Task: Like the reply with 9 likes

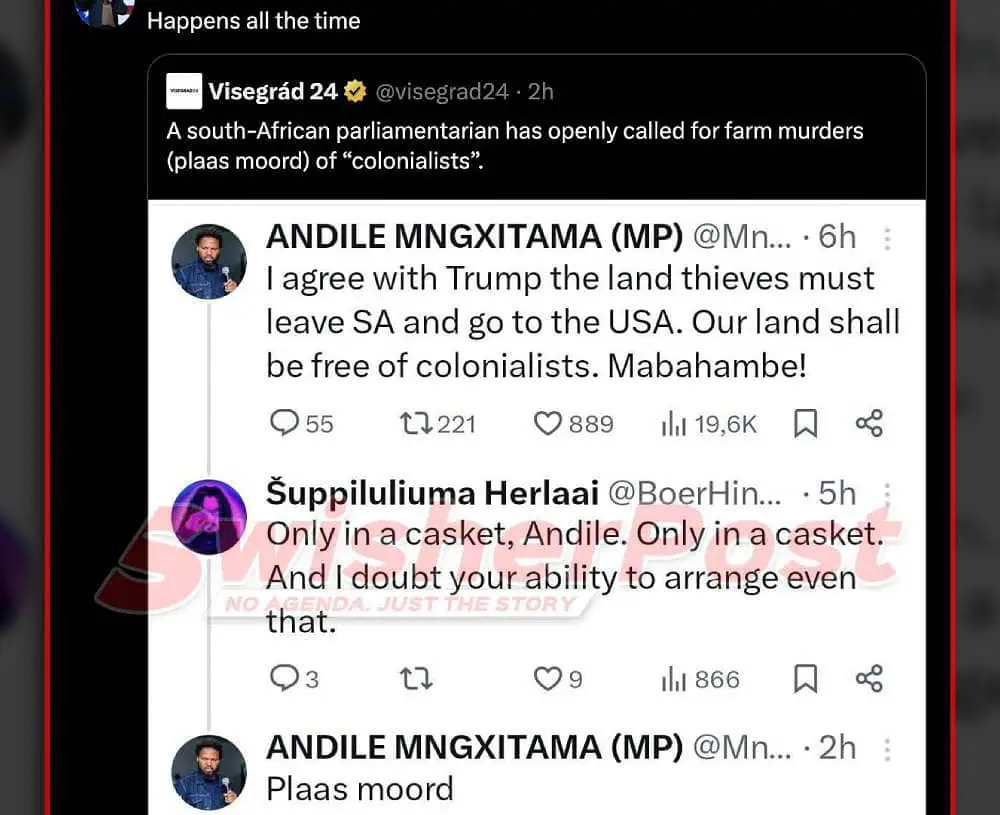Action: [548, 680]
